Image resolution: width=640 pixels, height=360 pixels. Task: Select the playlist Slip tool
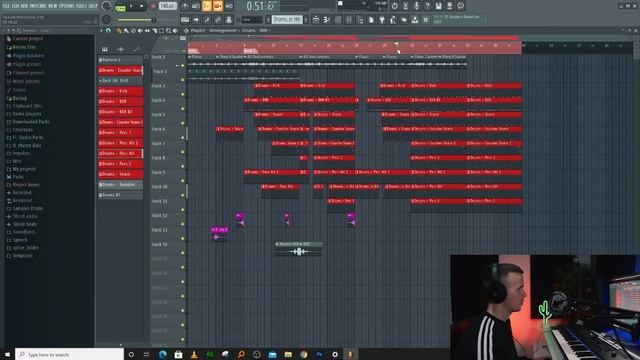pyautogui.click(x=147, y=31)
